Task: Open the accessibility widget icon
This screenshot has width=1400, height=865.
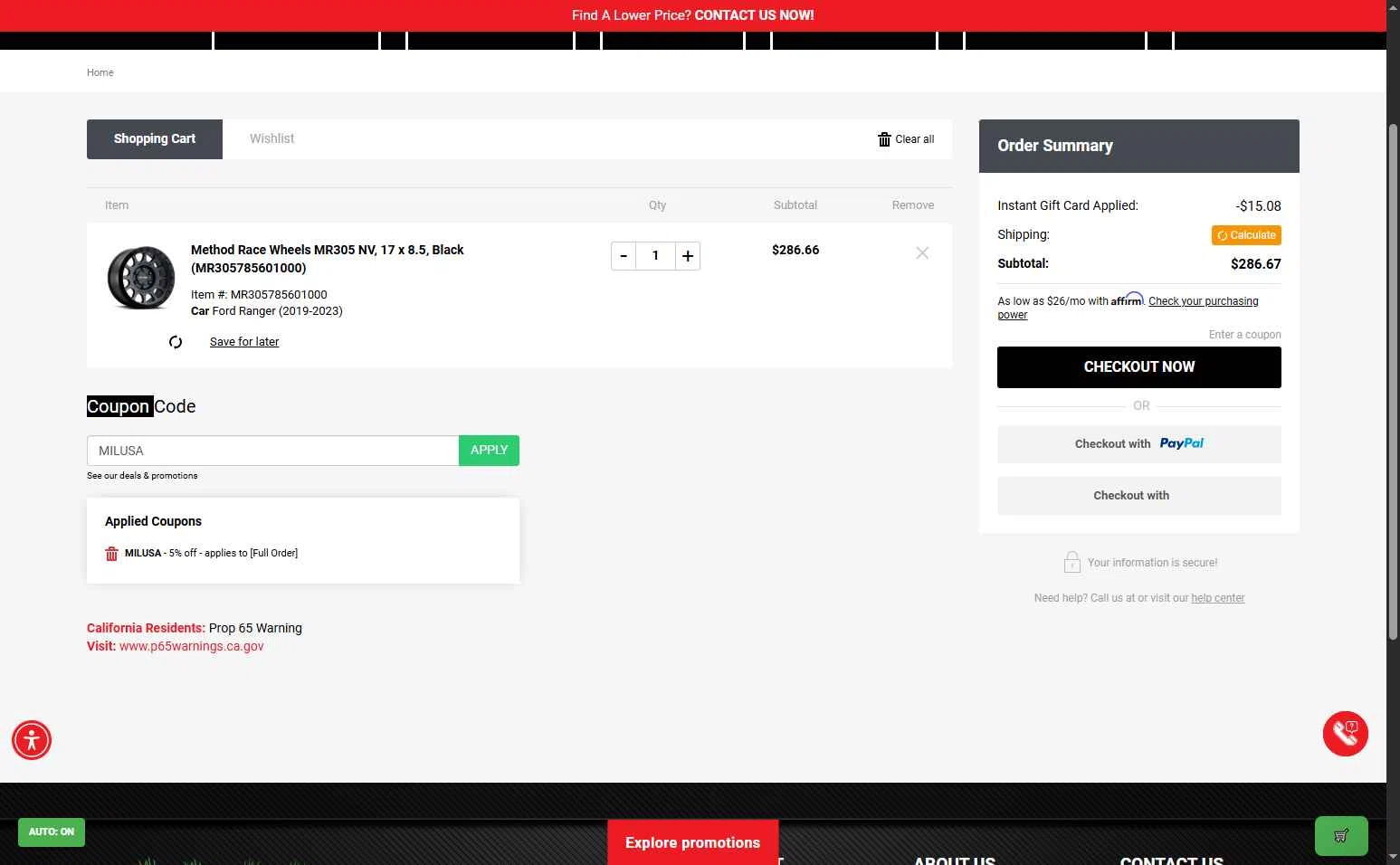Action: 32,740
